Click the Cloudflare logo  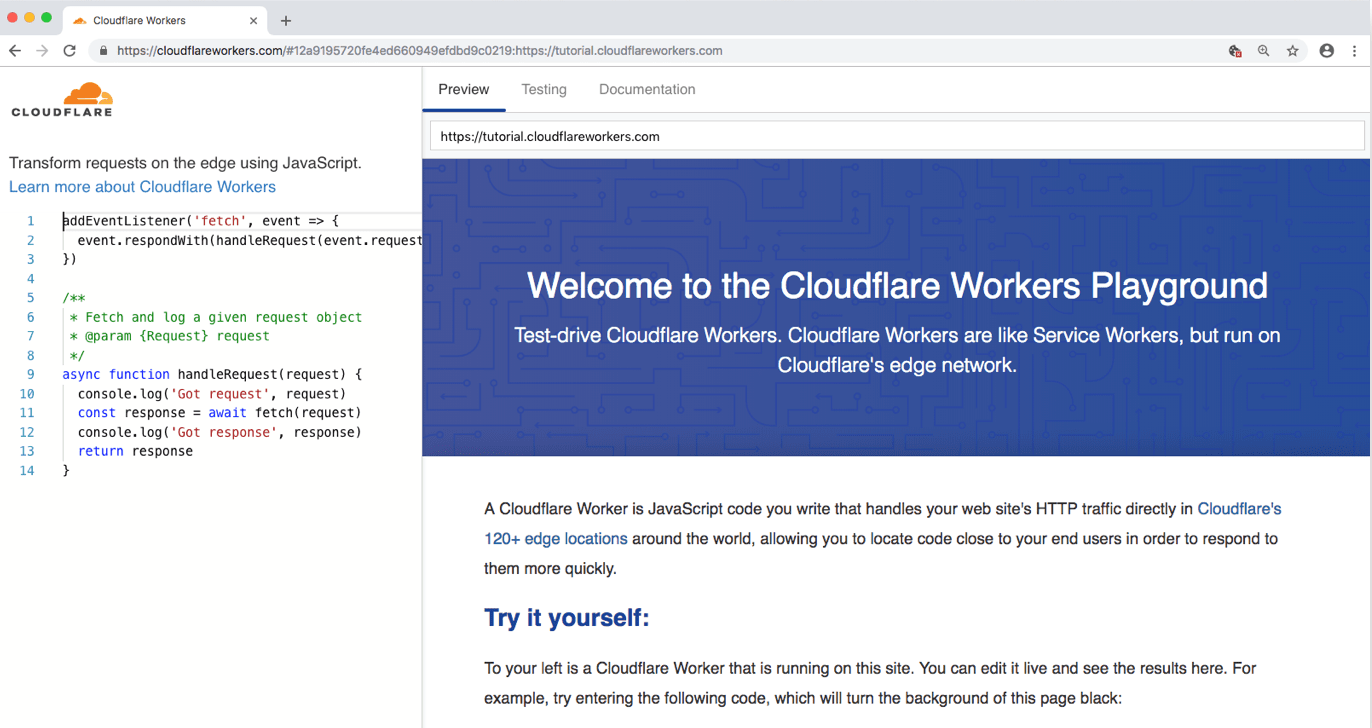62,101
